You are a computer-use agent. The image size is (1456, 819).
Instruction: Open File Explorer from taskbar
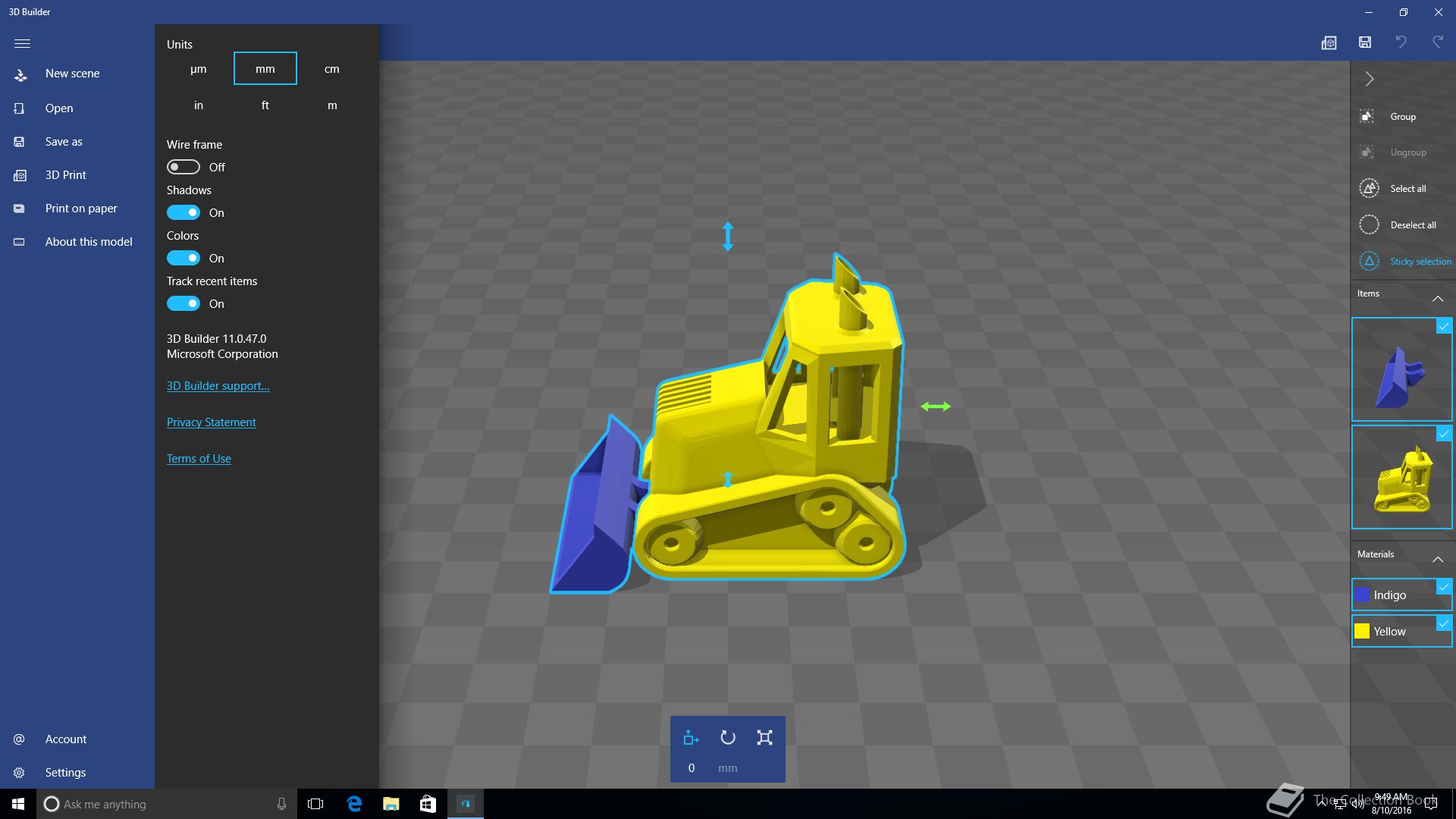(x=391, y=804)
